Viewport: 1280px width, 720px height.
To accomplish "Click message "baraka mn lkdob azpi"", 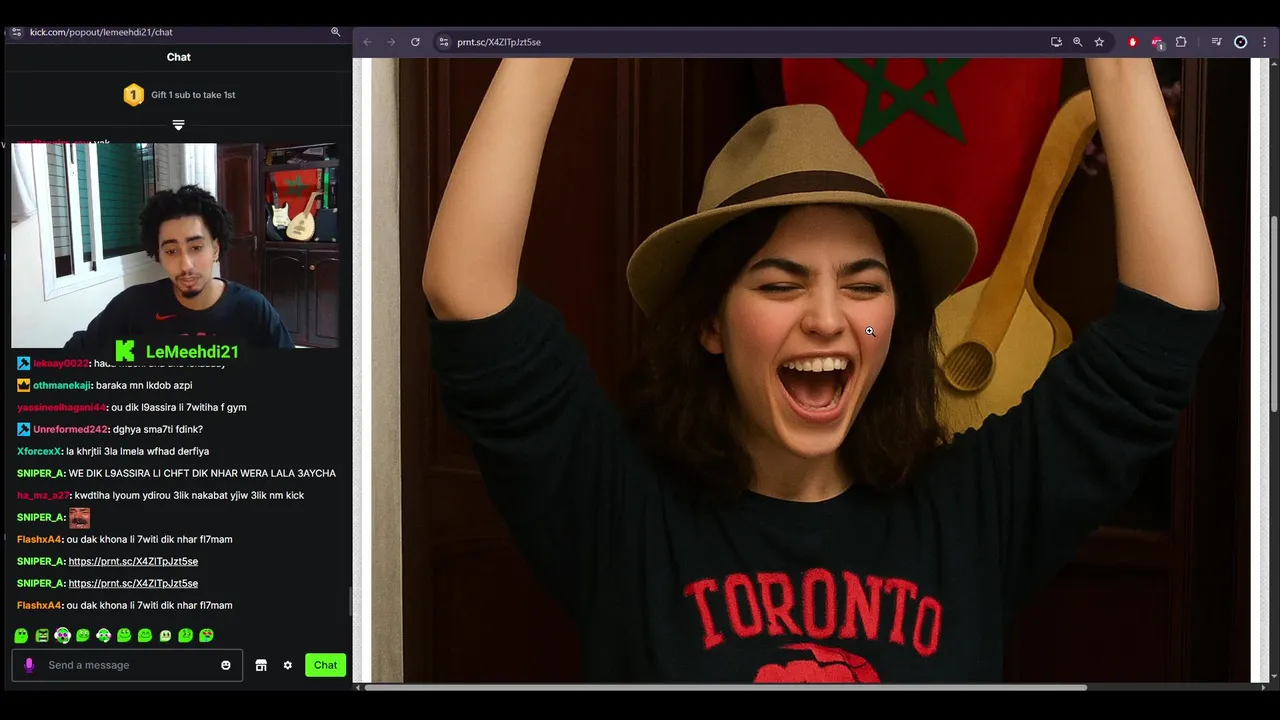I will 144,385.
